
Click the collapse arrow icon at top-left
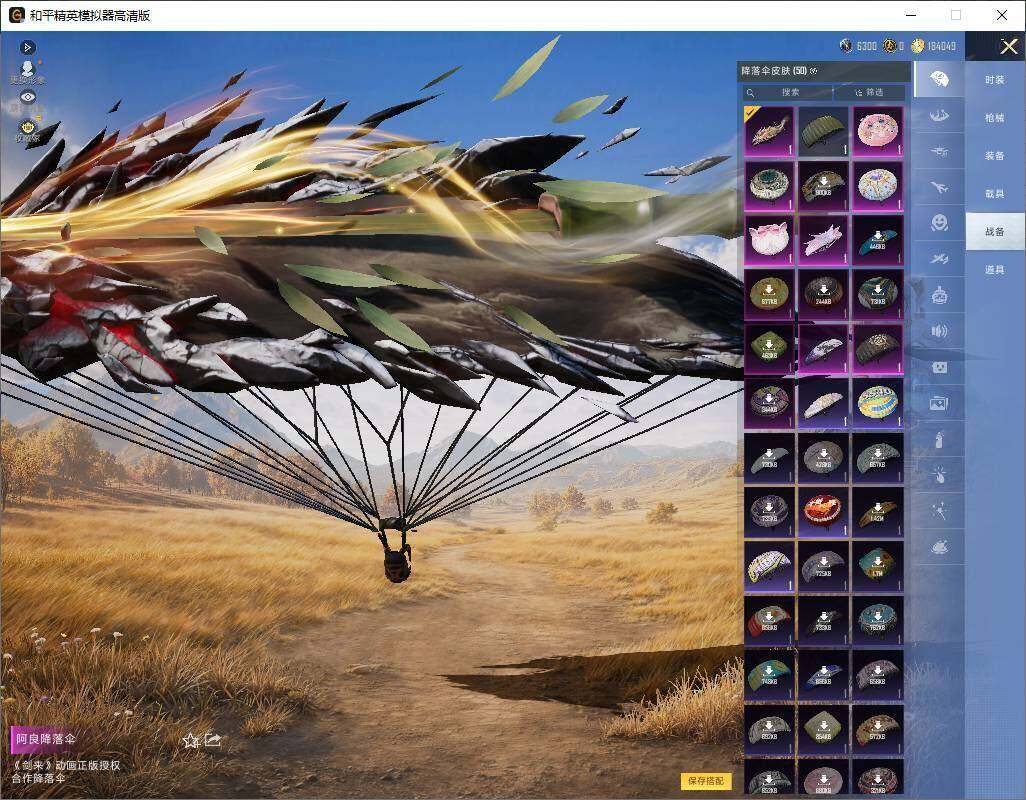point(27,47)
